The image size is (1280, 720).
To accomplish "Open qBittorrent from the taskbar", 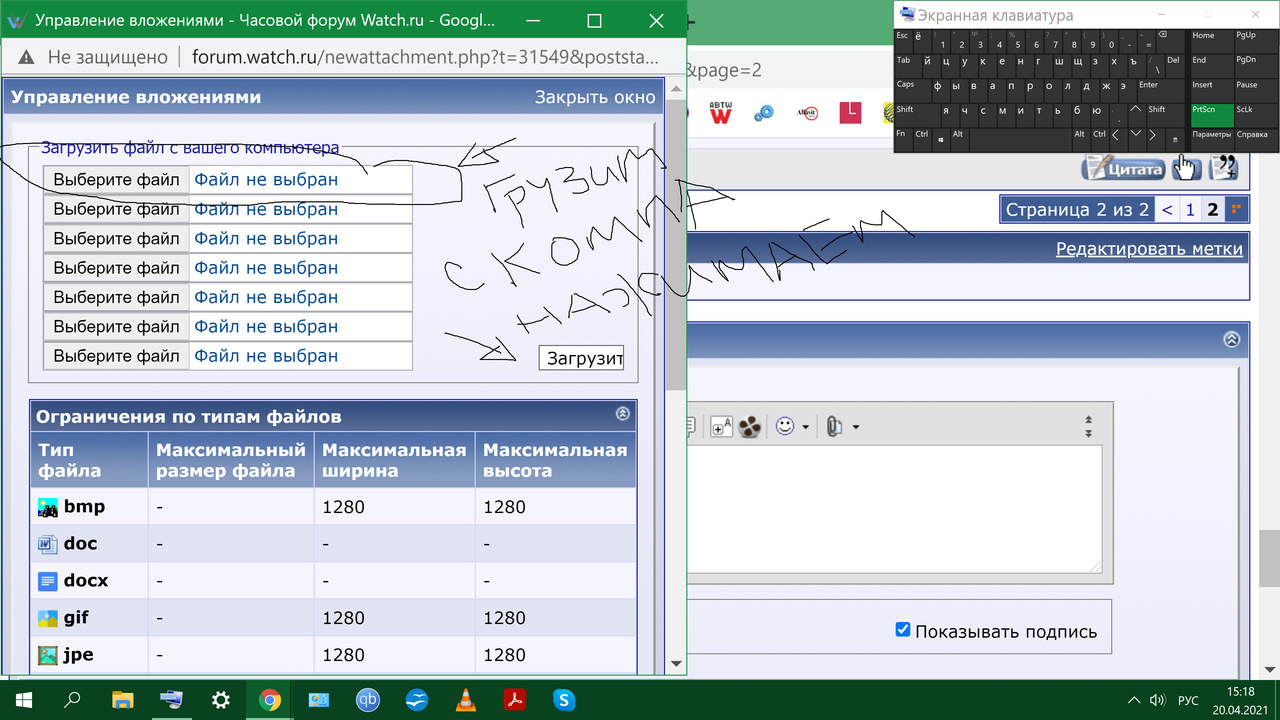I will pyautogui.click(x=368, y=700).
